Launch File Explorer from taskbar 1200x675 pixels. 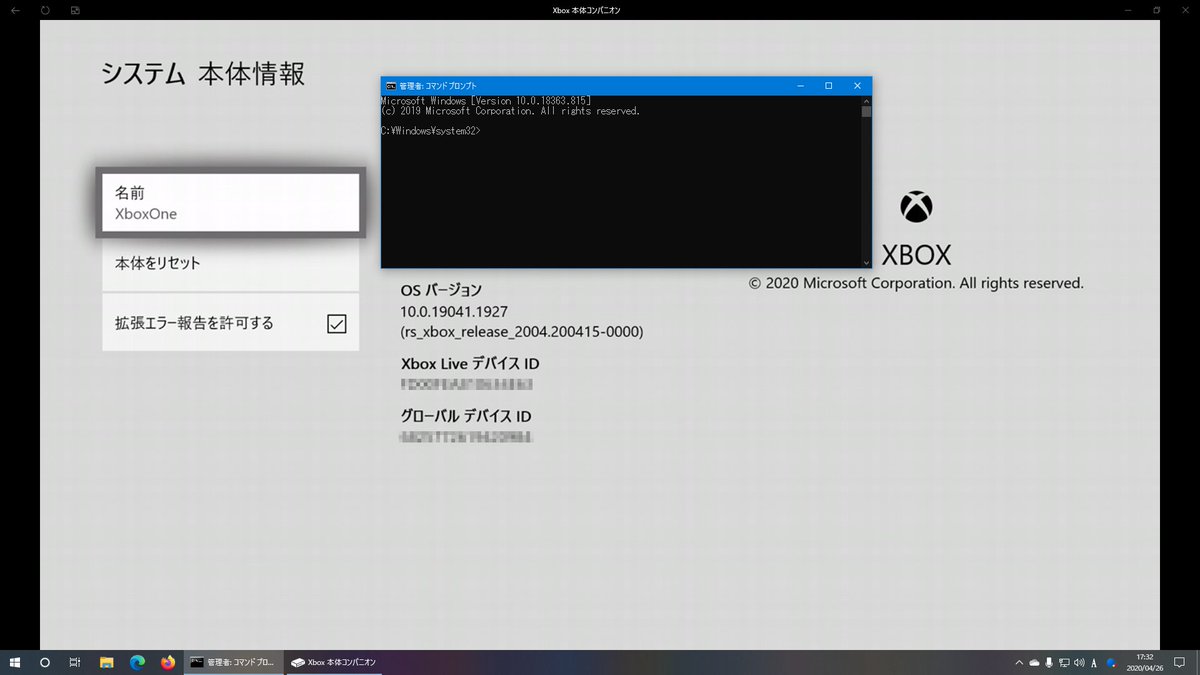click(106, 662)
